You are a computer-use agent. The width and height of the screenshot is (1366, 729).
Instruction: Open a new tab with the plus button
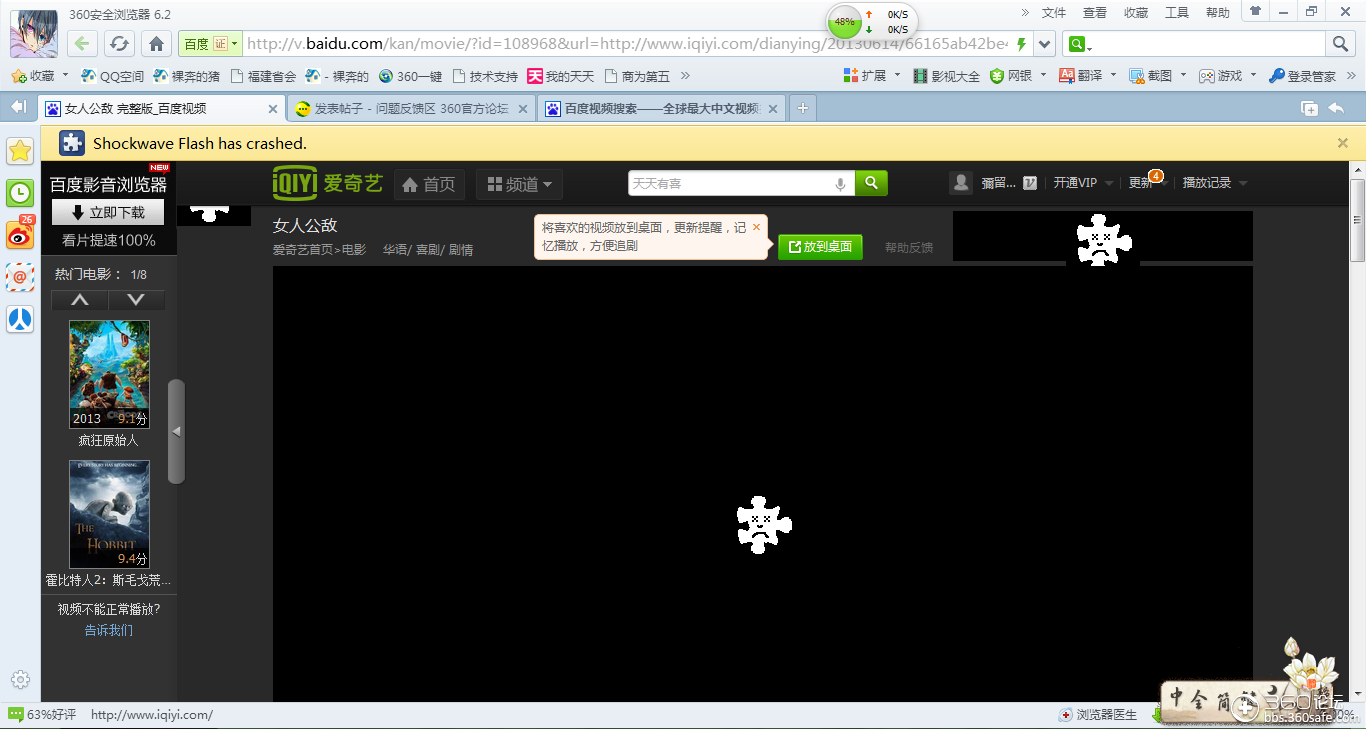(802, 109)
